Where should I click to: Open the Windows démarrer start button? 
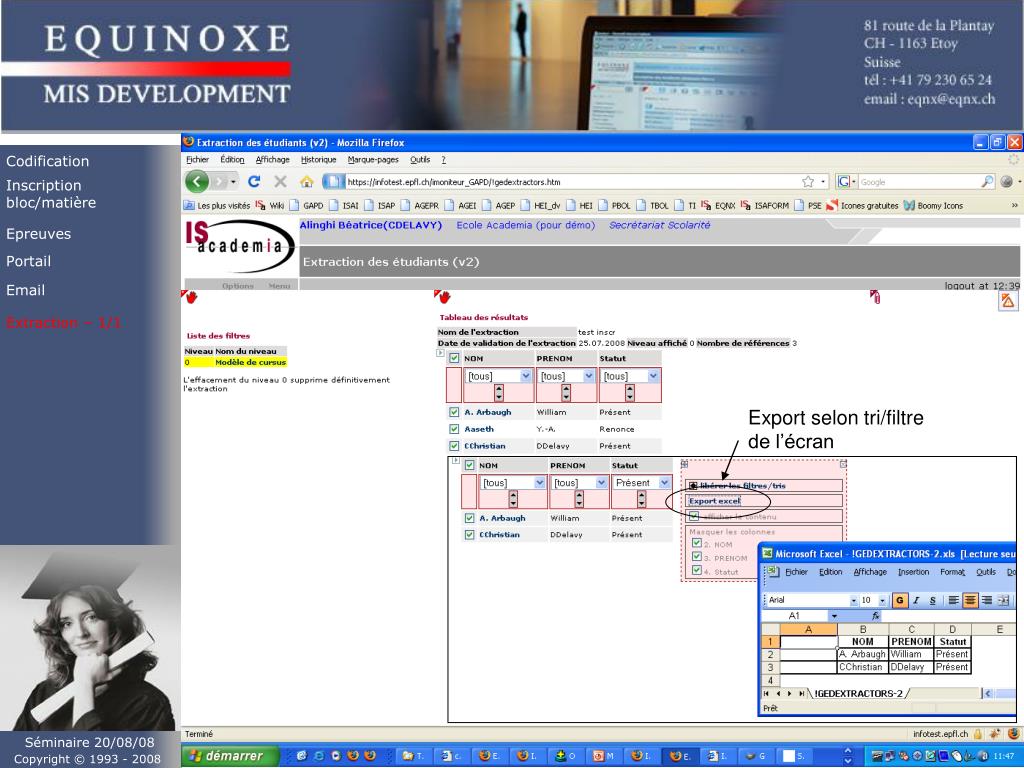[228, 756]
